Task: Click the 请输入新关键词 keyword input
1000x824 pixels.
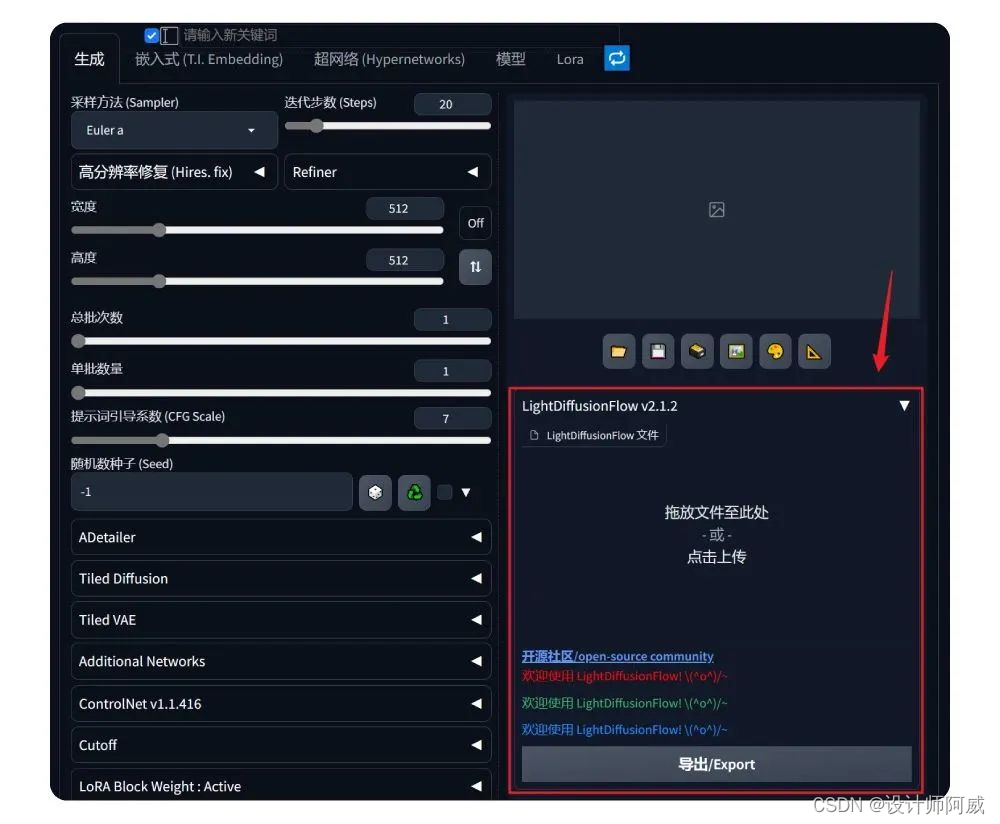Action: tap(399, 35)
